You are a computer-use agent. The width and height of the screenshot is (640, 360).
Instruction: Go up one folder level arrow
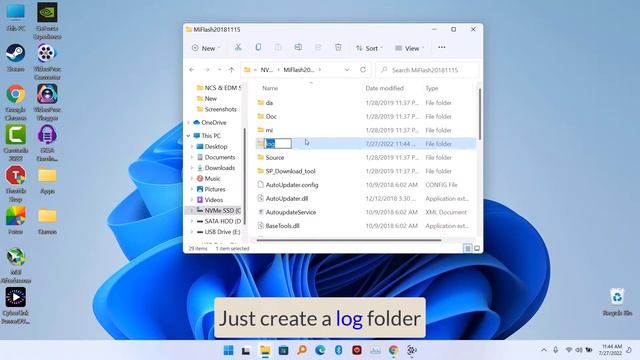coord(231,70)
